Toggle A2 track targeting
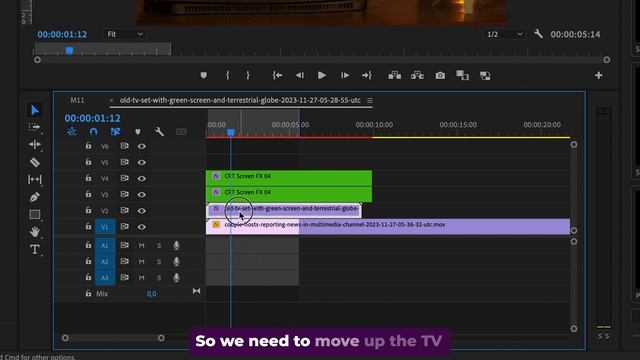Screen dimensions: 640x360 pos(105,262)
